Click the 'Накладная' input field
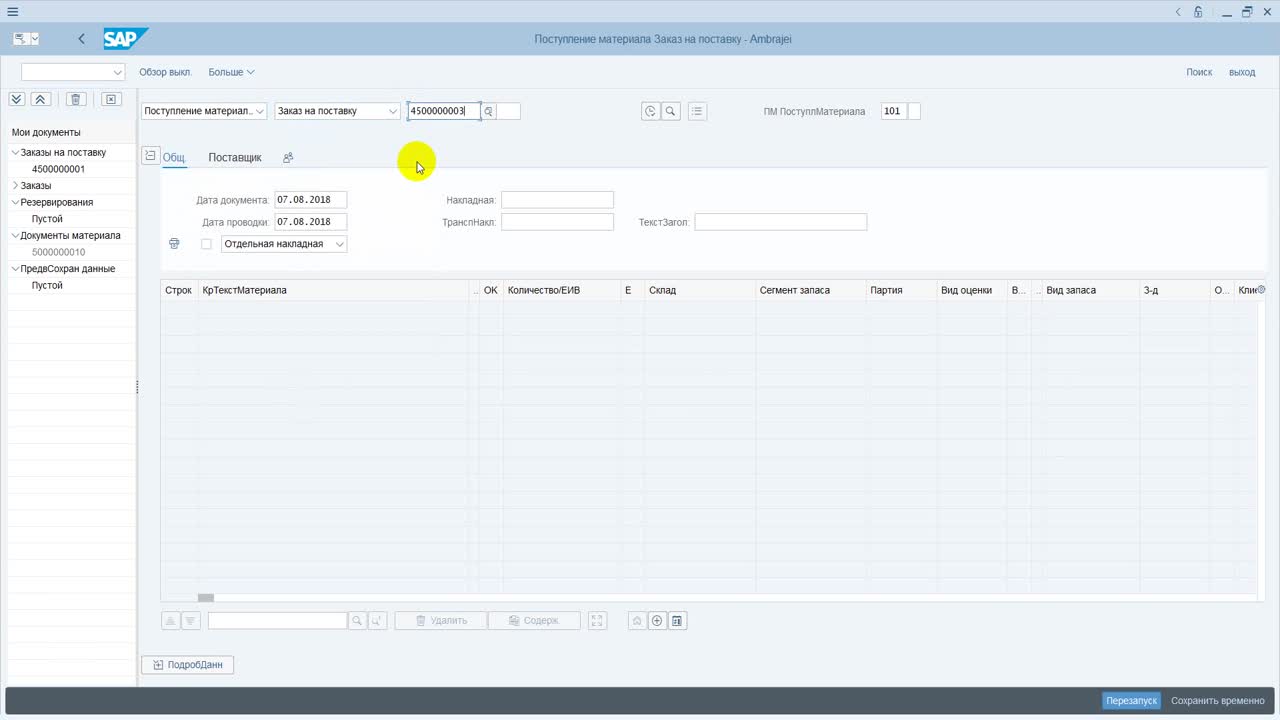1280x720 pixels. pos(557,200)
